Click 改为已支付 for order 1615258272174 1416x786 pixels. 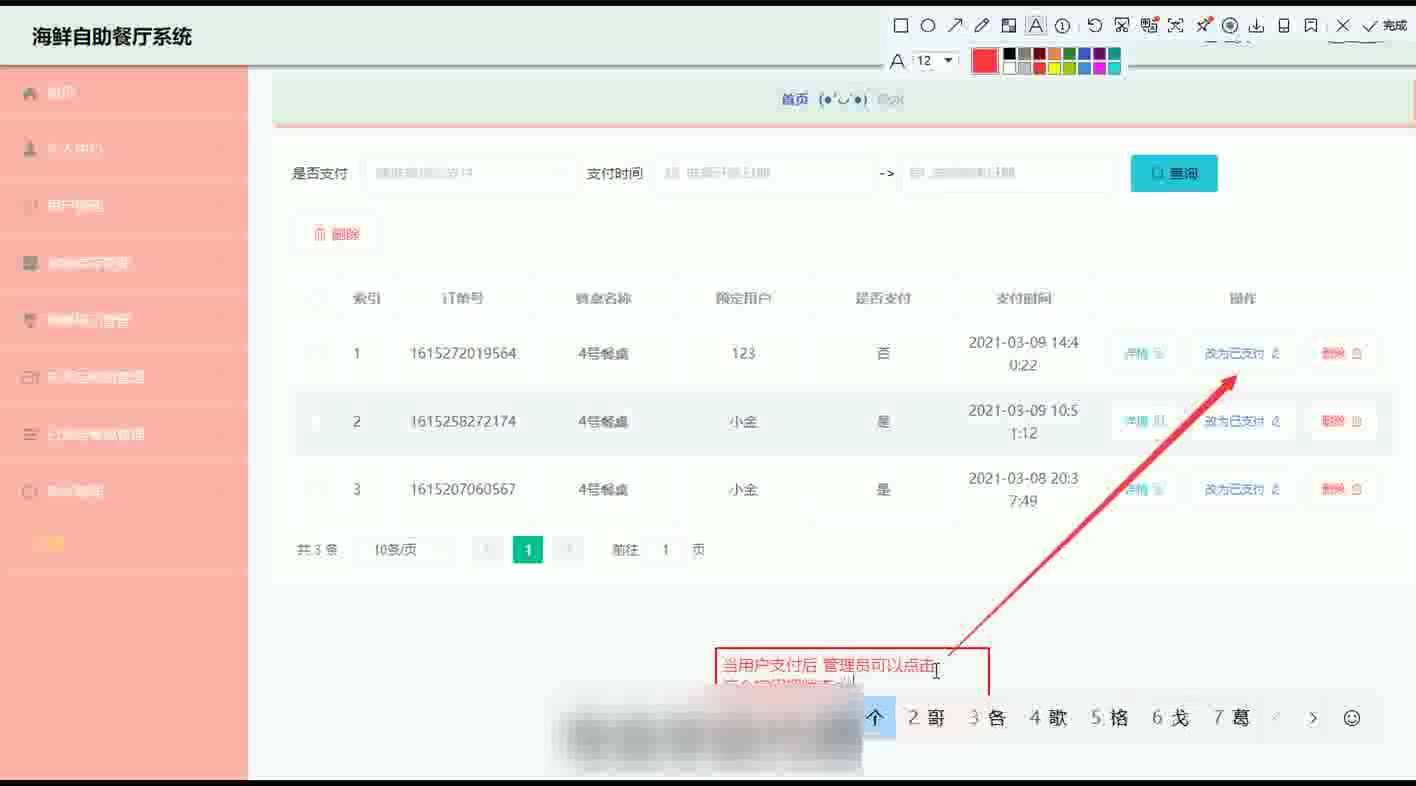1242,422
